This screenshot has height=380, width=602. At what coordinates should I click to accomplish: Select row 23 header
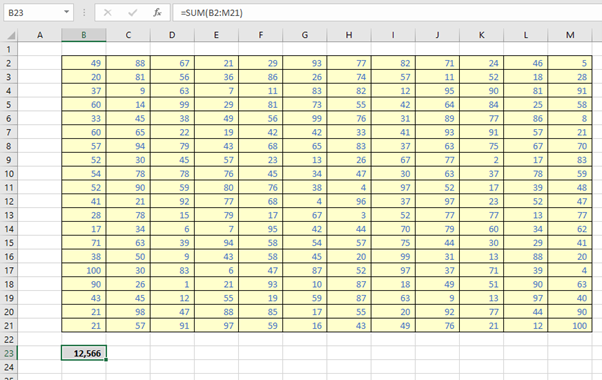click(x=9, y=353)
